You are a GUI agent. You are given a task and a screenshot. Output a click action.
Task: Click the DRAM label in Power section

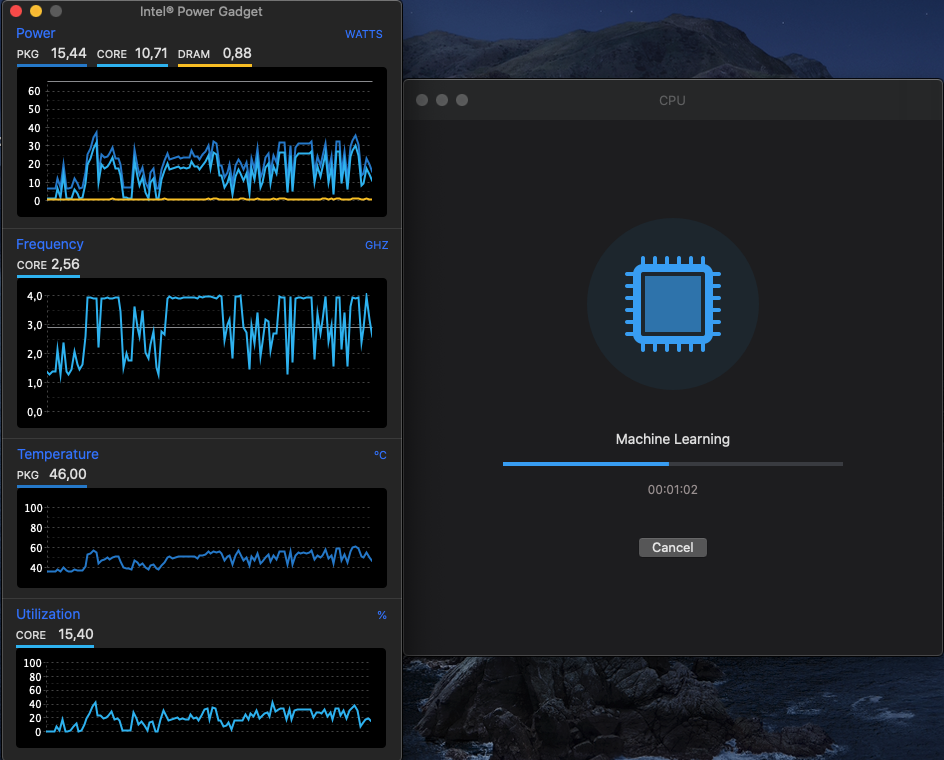pos(194,54)
